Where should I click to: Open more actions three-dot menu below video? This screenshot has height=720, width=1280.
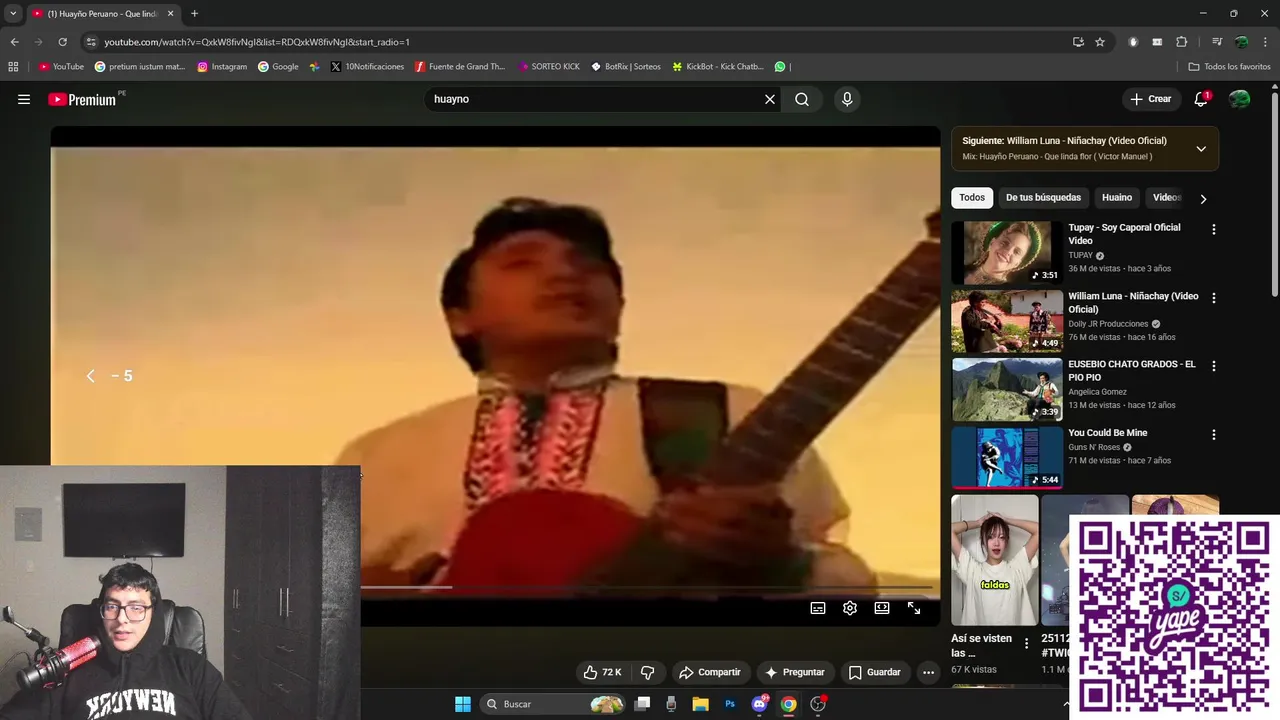(x=928, y=672)
